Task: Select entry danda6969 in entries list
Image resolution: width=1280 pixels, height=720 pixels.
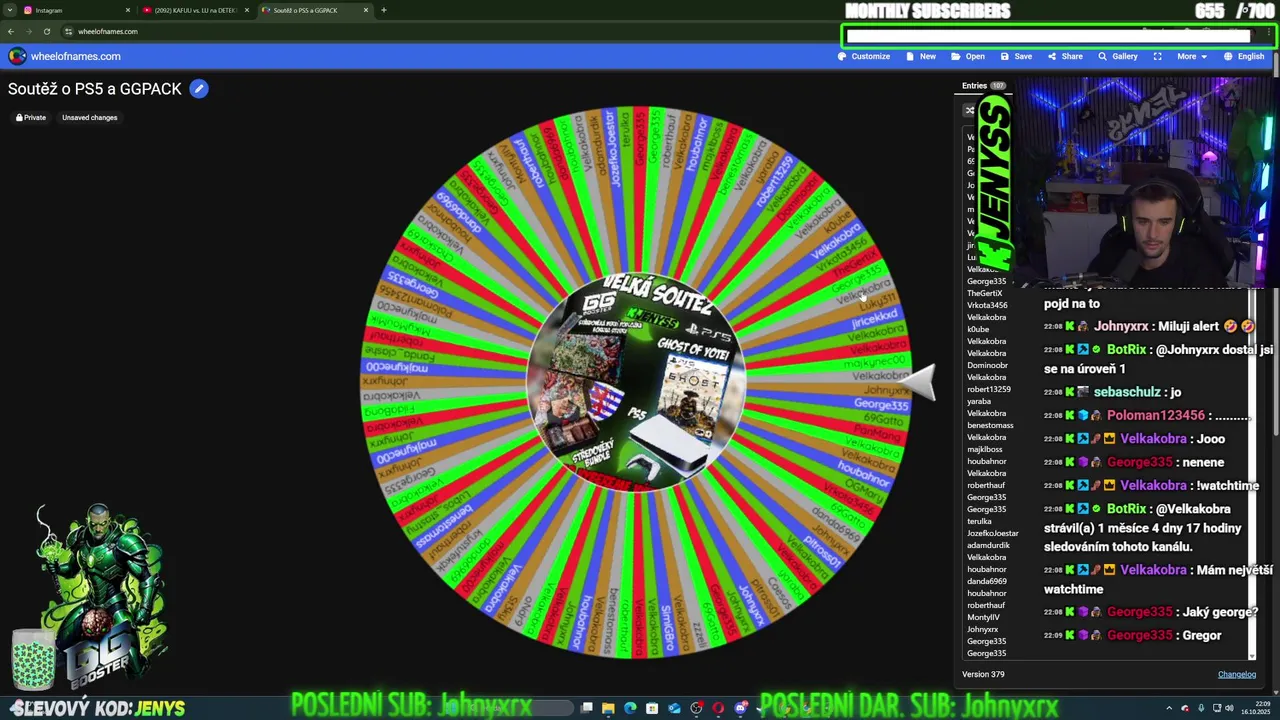Action: [987, 581]
